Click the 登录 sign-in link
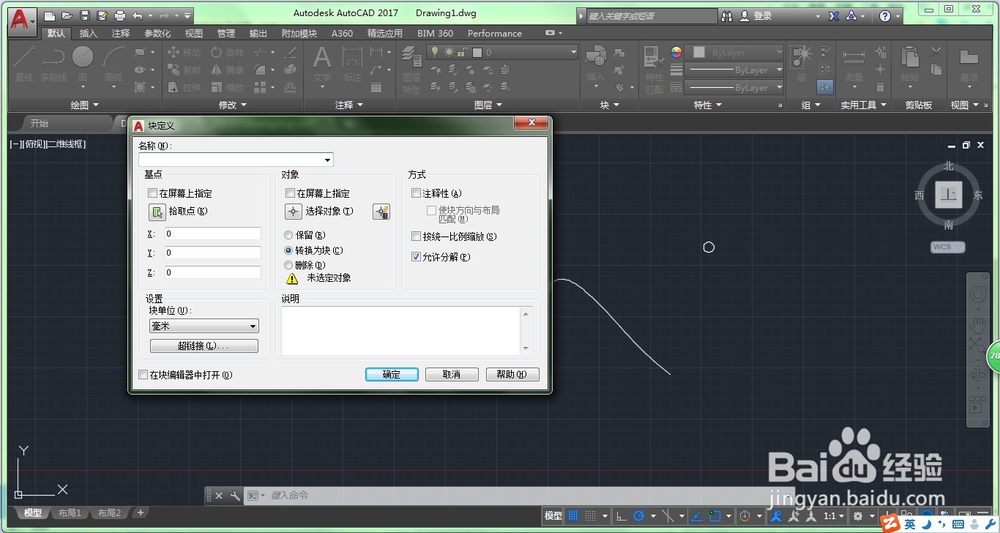 [763, 16]
